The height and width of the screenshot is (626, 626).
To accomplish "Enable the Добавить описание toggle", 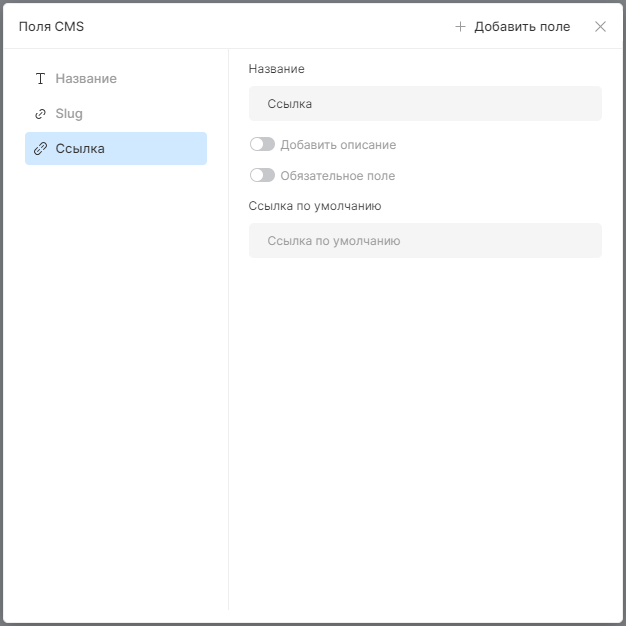I will coord(262,144).
